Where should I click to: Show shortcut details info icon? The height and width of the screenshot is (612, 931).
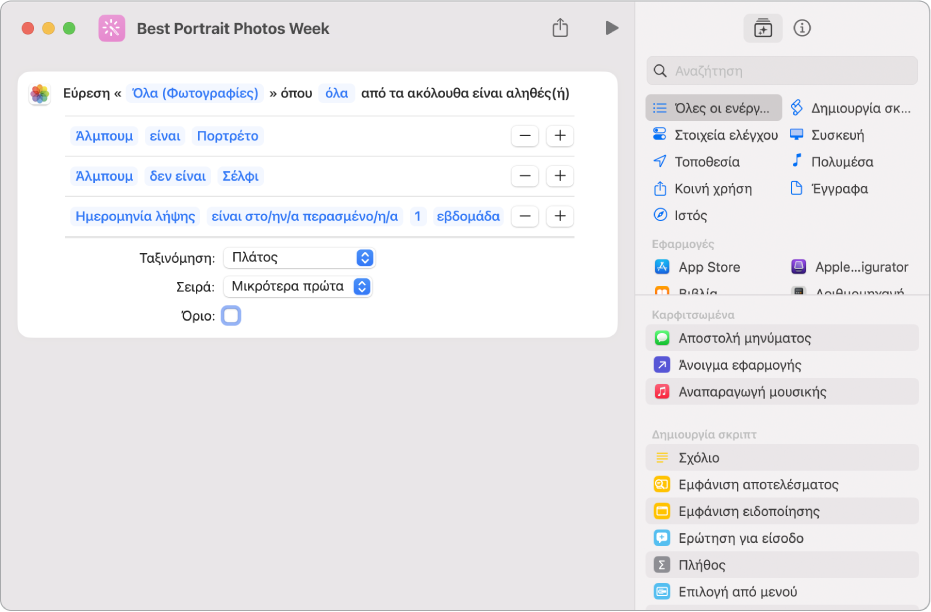[x=802, y=28]
